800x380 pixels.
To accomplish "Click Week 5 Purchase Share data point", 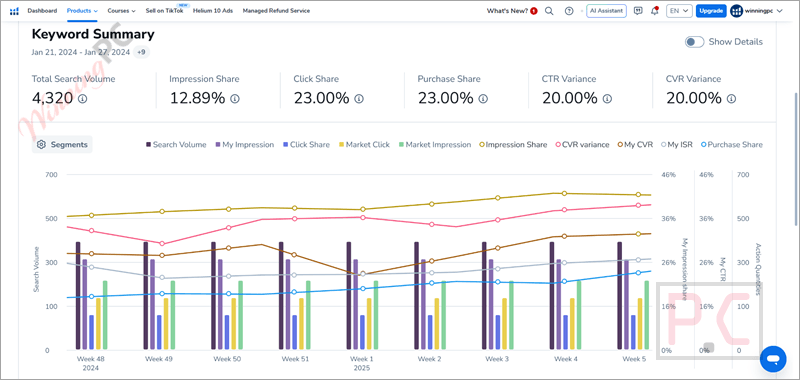I will point(638,272).
